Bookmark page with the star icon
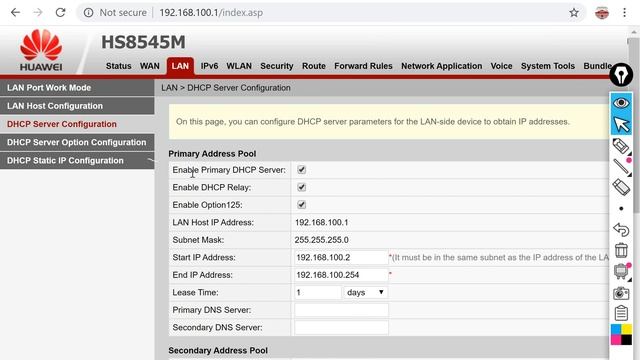This screenshot has width=640, height=360. point(574,13)
